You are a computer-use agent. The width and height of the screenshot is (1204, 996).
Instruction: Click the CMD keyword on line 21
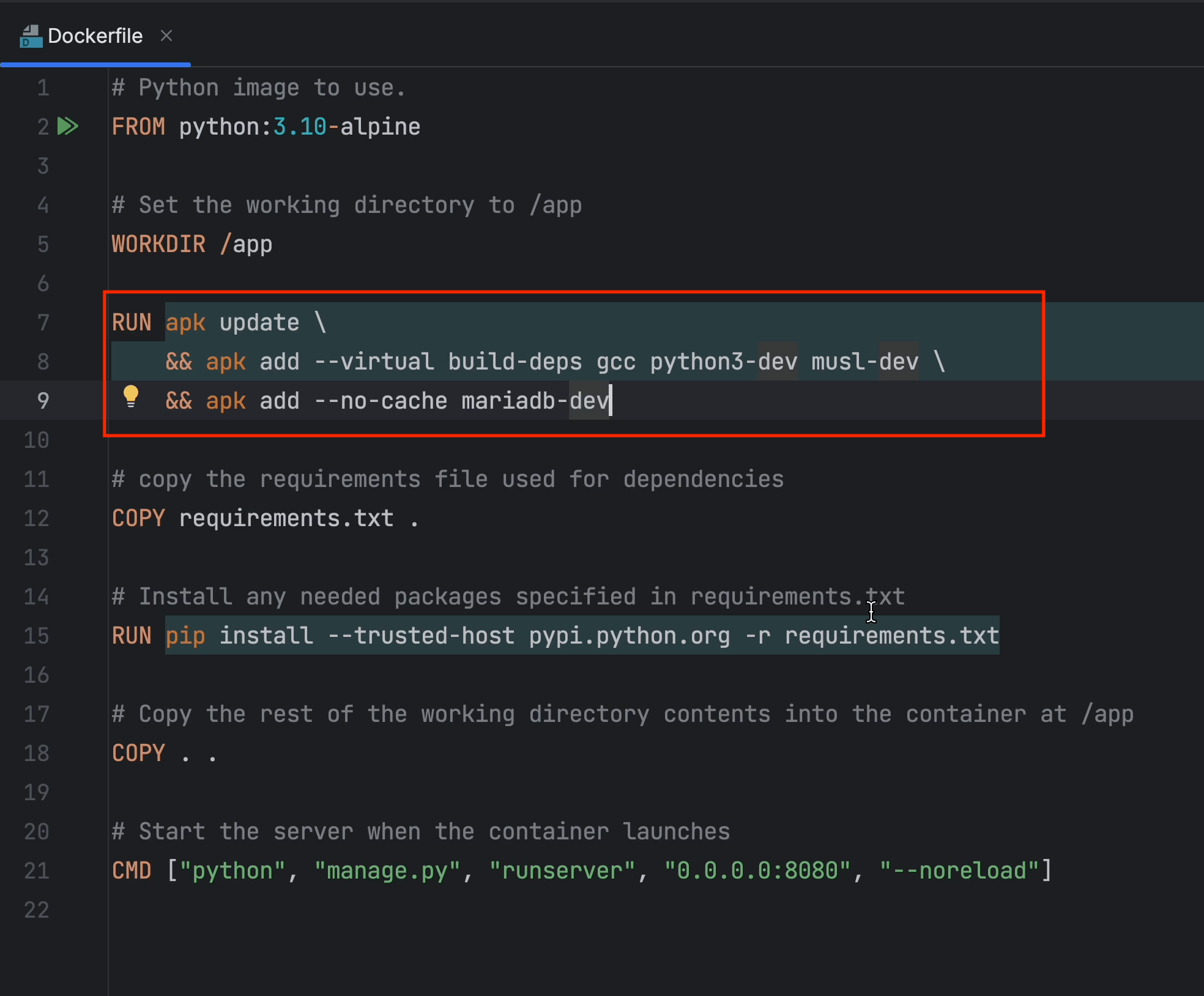click(132, 871)
